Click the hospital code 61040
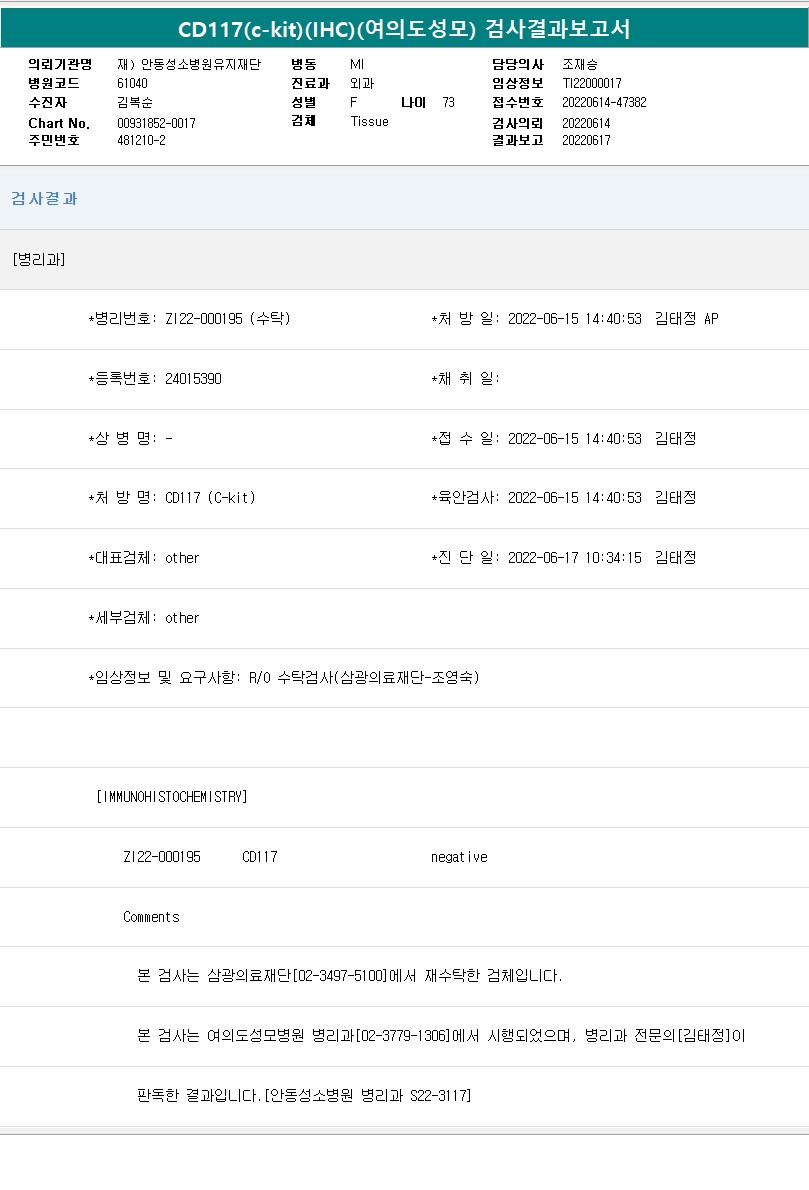 (132, 84)
